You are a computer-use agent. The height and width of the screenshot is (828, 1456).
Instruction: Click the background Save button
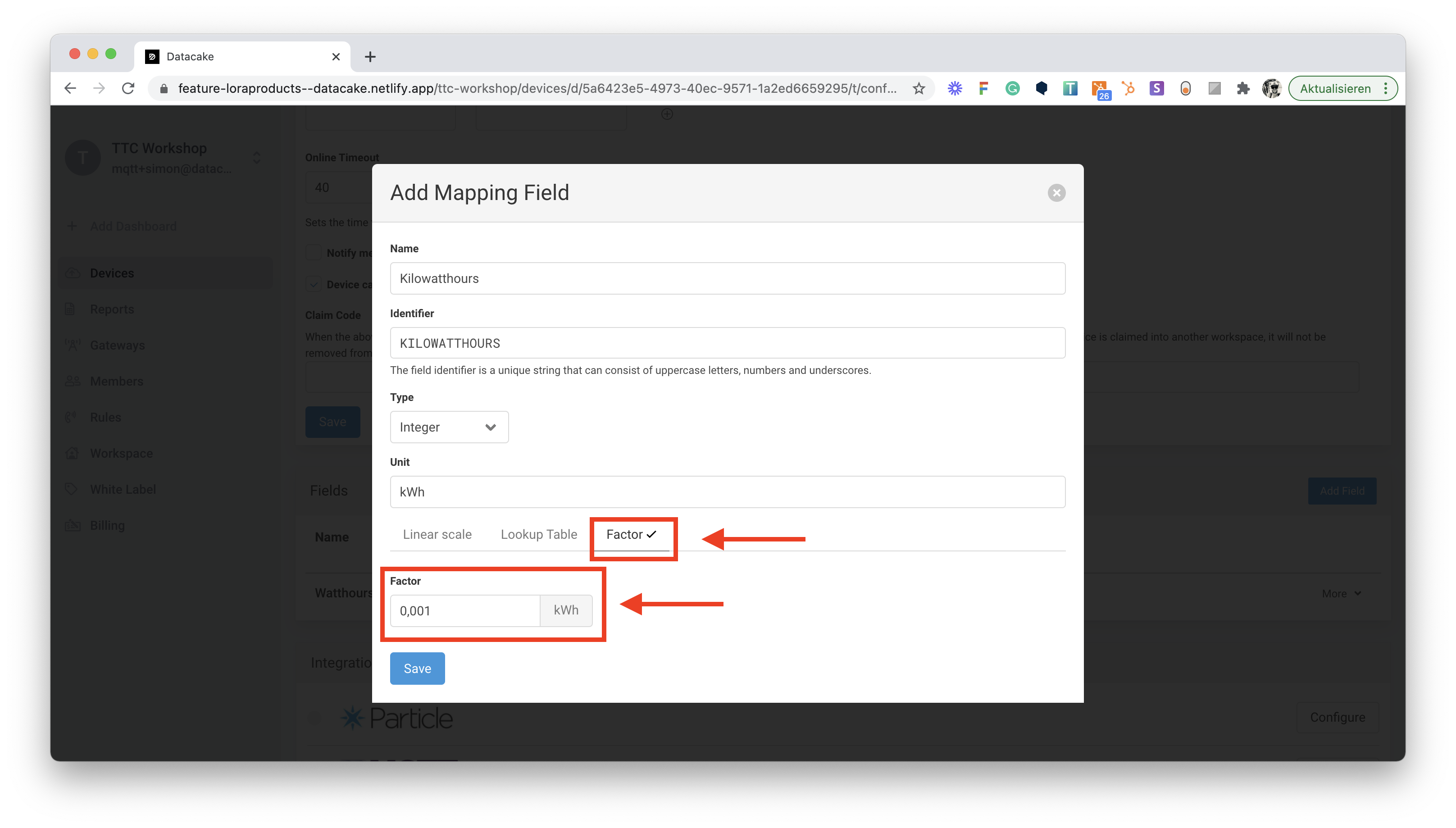tap(332, 422)
